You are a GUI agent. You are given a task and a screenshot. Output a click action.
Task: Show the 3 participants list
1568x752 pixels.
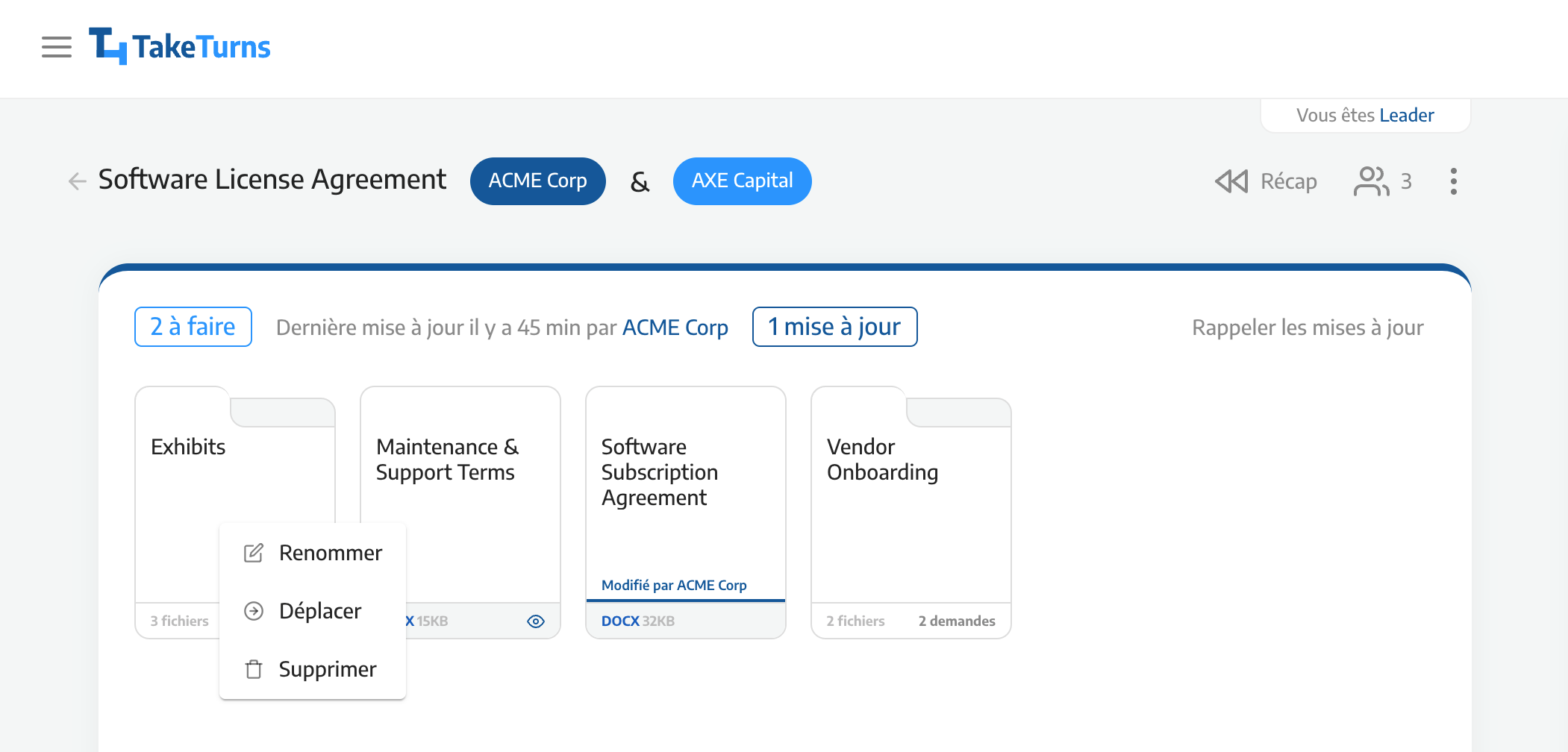coord(1383,181)
